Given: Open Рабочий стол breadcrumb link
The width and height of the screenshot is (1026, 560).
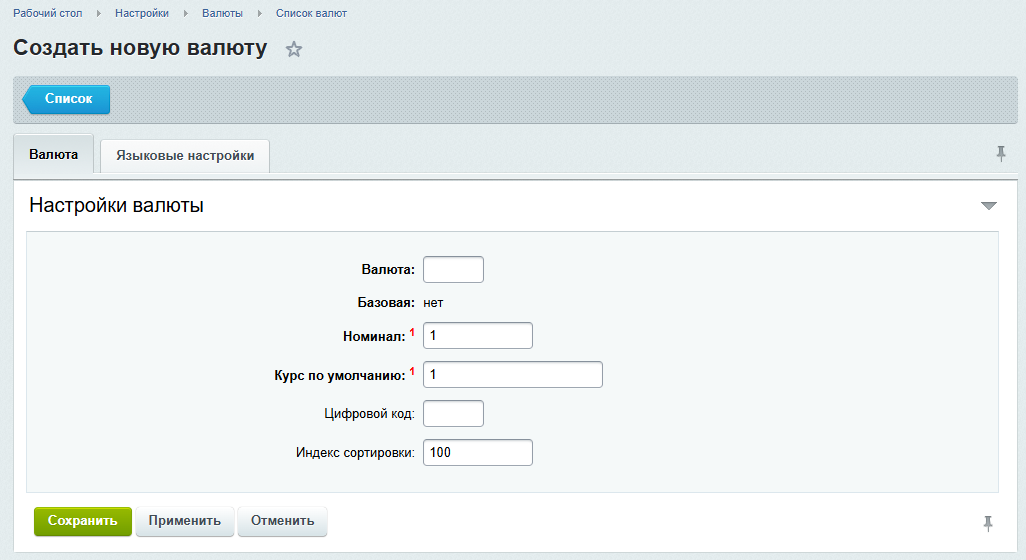Looking at the screenshot, I should click(48, 13).
